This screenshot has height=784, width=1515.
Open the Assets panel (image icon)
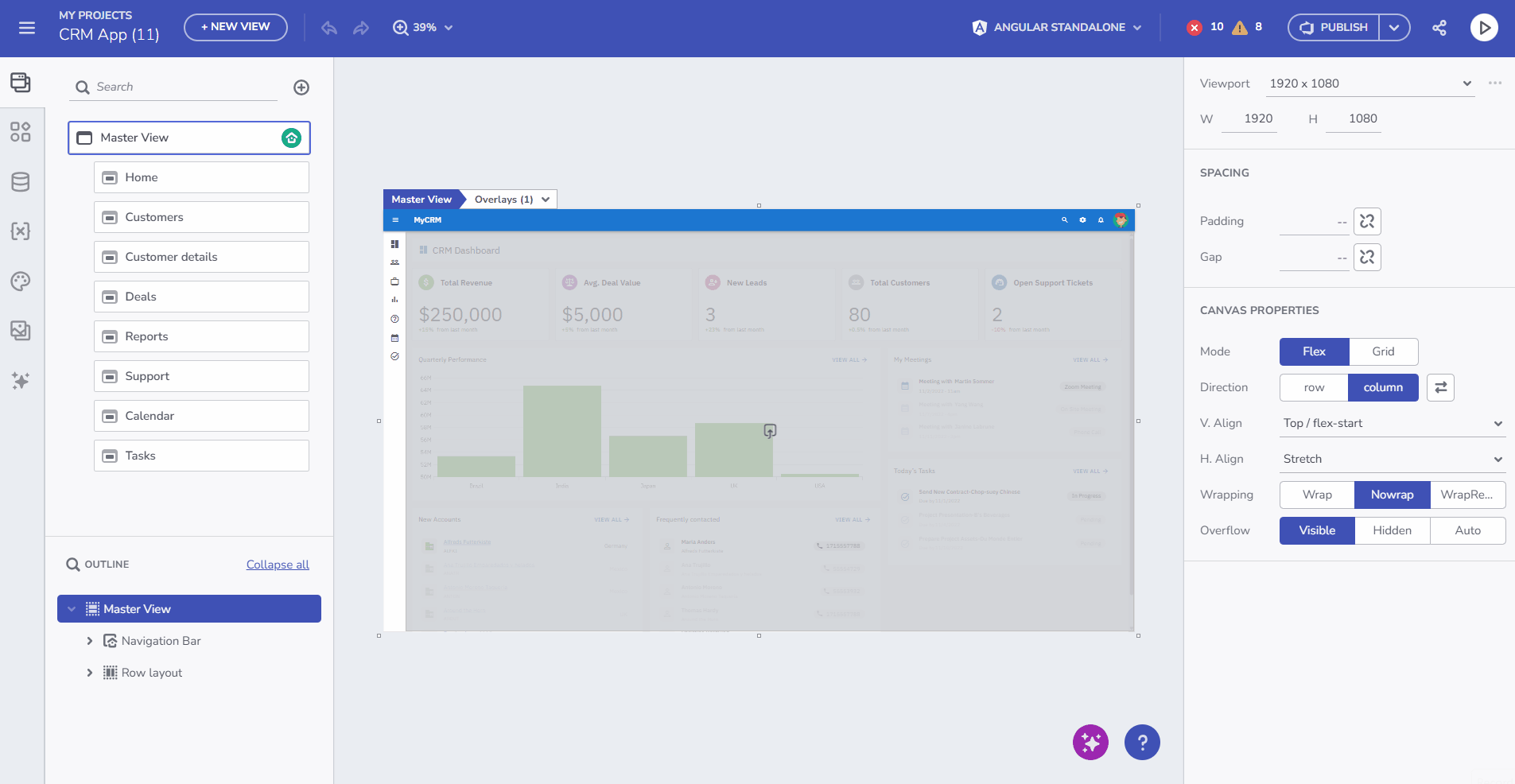21,332
